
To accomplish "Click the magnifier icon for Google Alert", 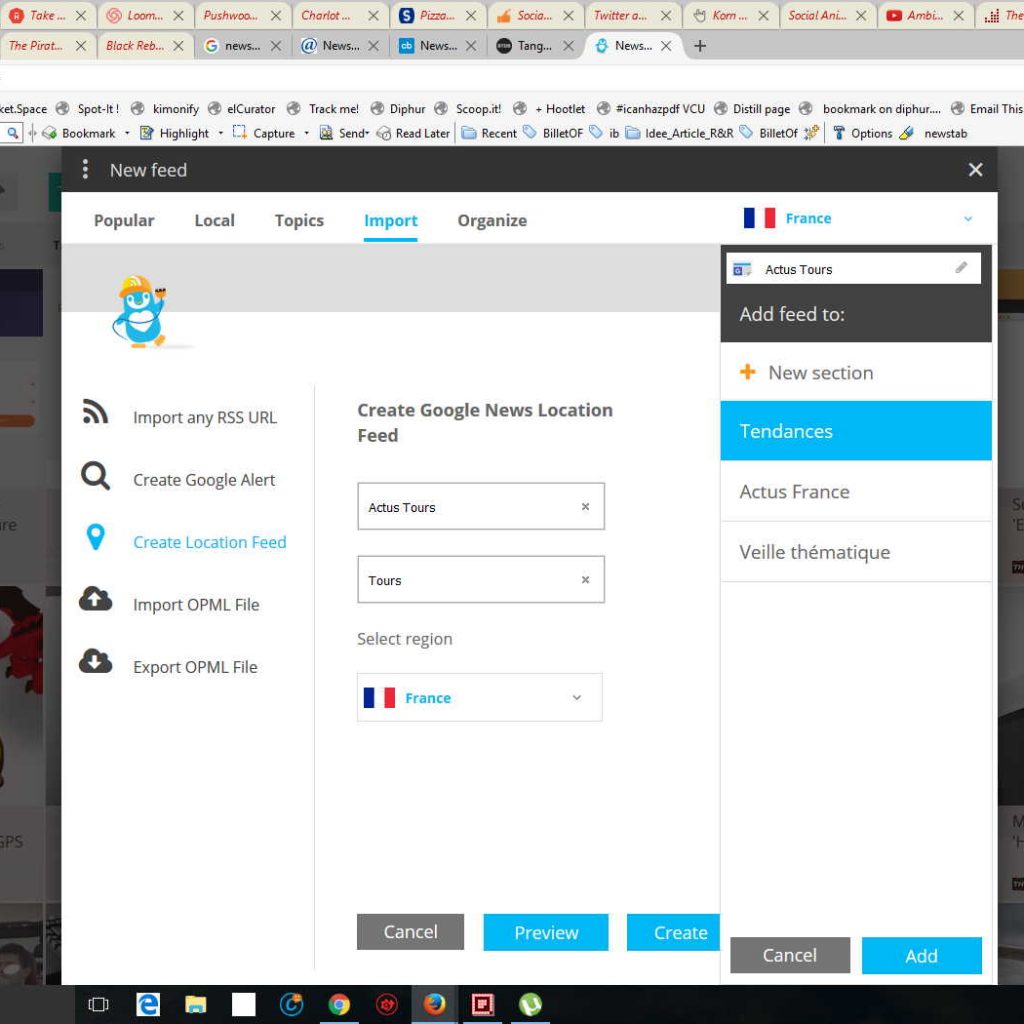I will click(x=95, y=475).
